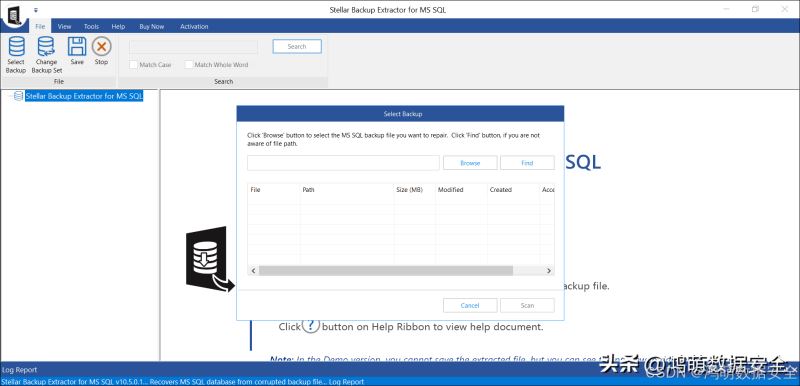Click the Select Backup database icon

click(x=16, y=47)
